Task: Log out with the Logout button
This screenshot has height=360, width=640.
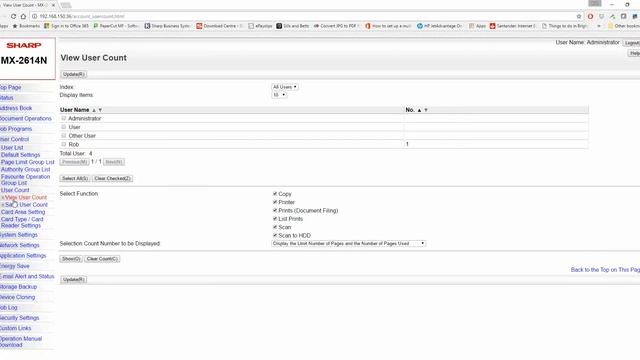Action: 632,43
